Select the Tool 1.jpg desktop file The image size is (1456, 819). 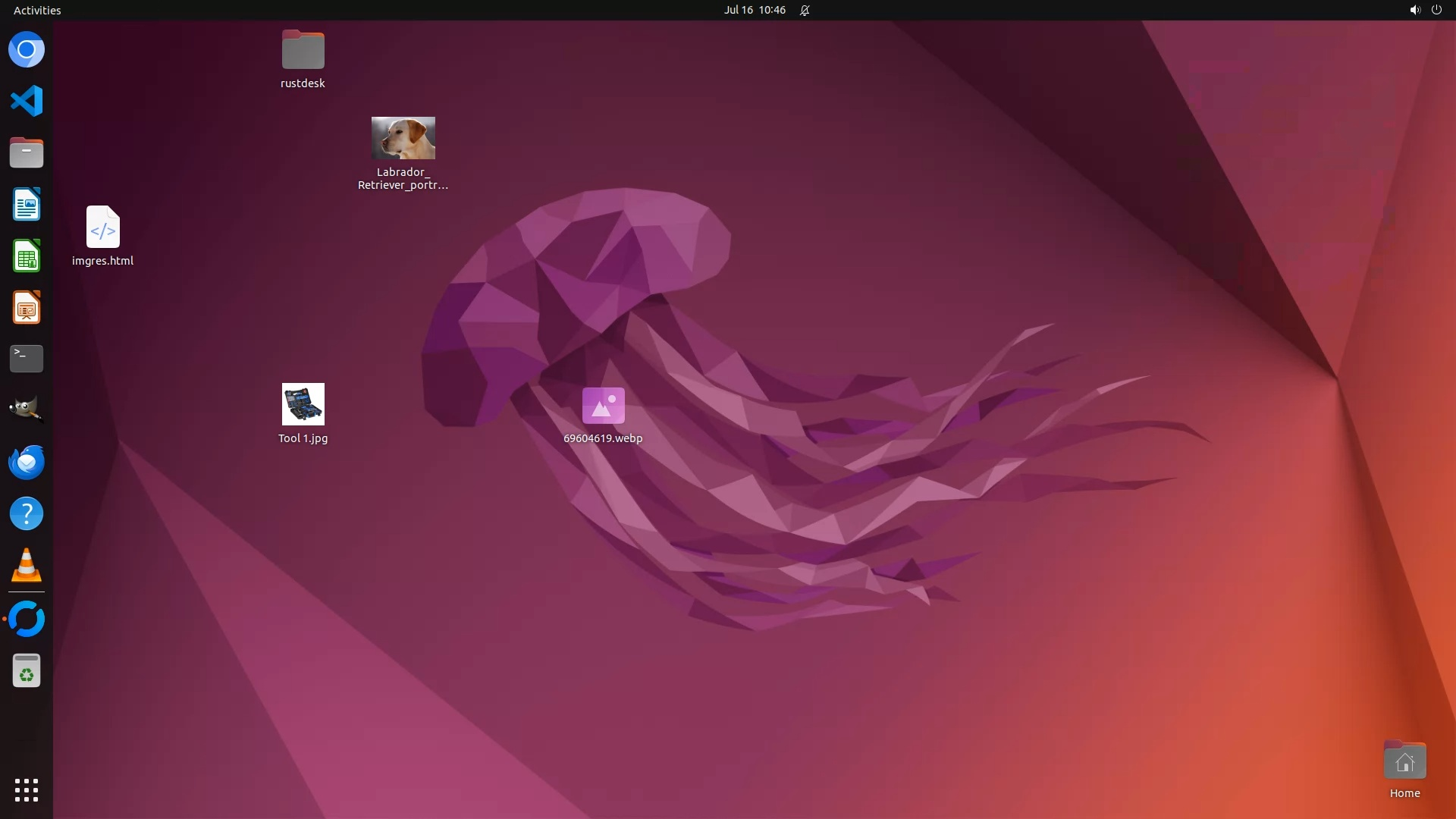pyautogui.click(x=303, y=404)
